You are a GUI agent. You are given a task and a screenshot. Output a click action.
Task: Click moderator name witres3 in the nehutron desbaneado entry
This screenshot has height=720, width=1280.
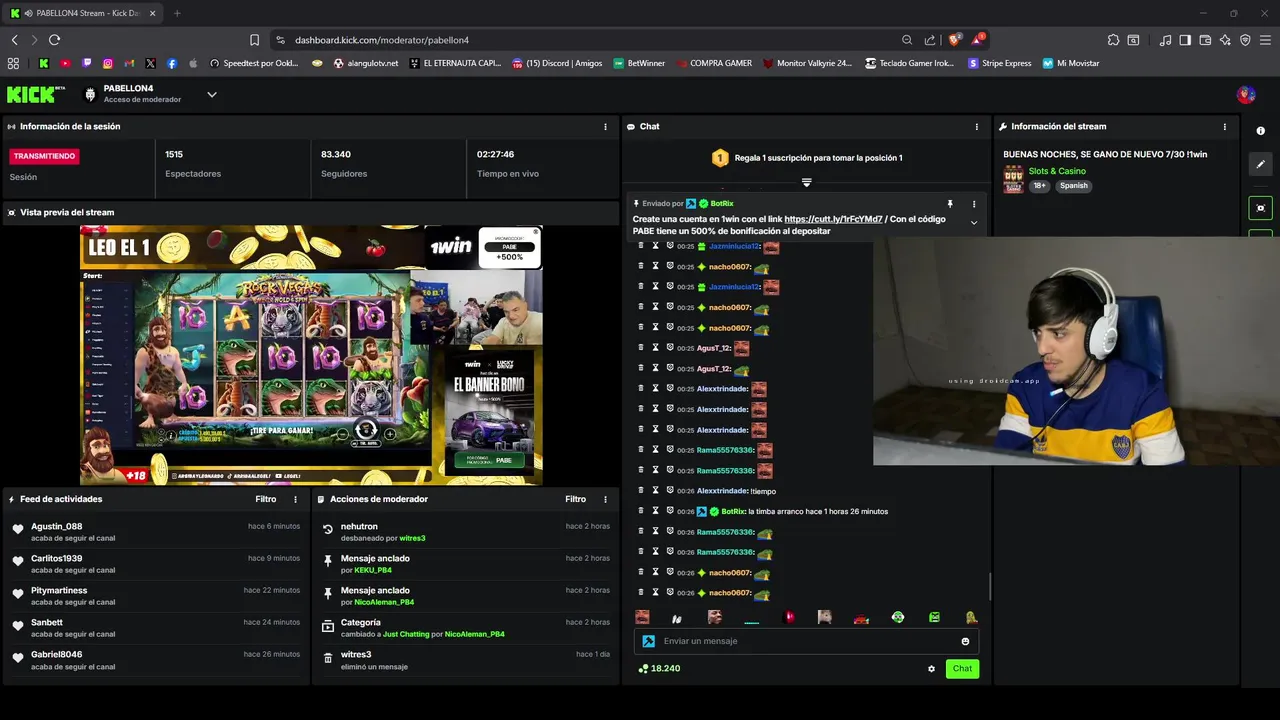pos(413,538)
